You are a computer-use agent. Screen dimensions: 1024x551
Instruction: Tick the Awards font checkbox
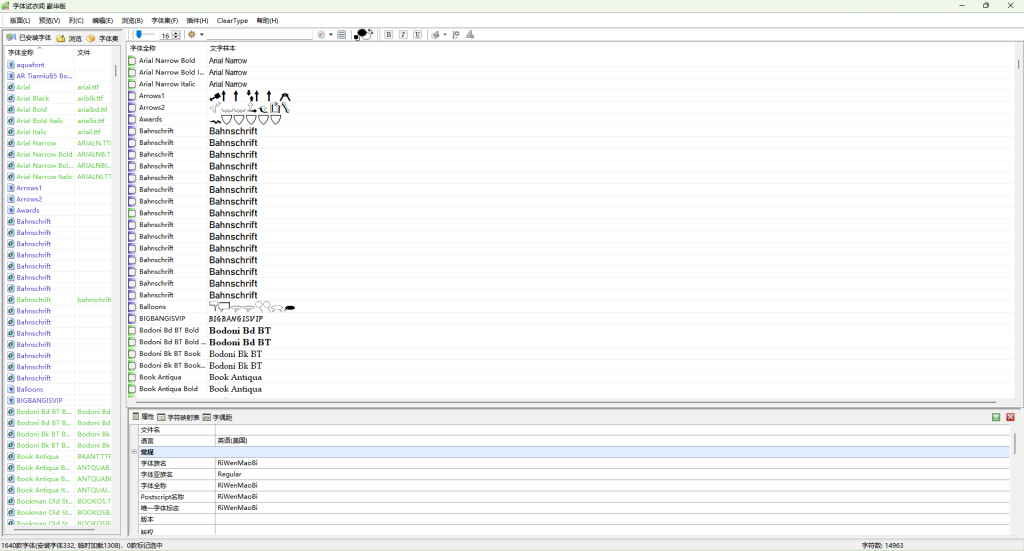coord(132,119)
